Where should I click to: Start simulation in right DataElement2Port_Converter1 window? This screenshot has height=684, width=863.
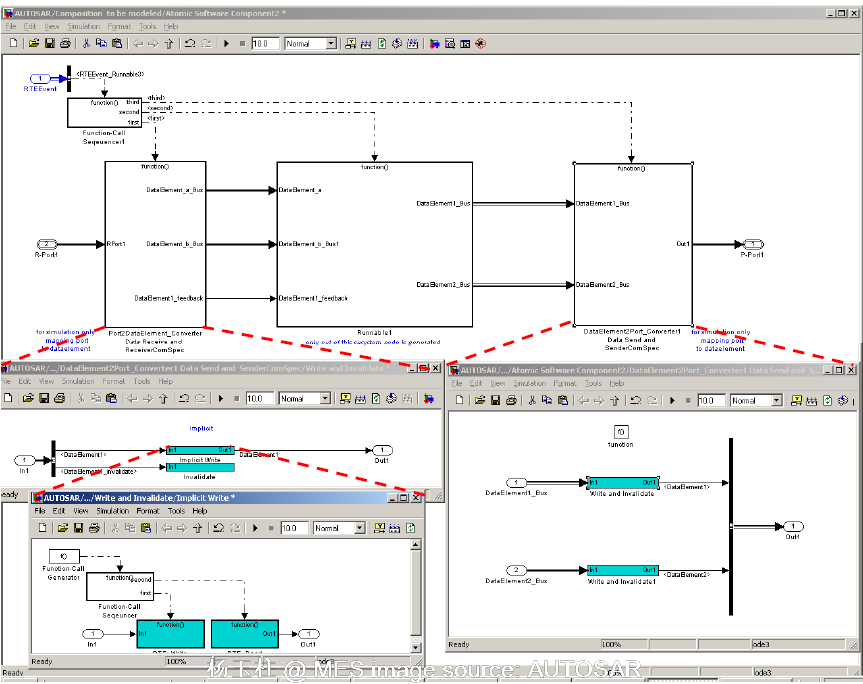click(672, 401)
